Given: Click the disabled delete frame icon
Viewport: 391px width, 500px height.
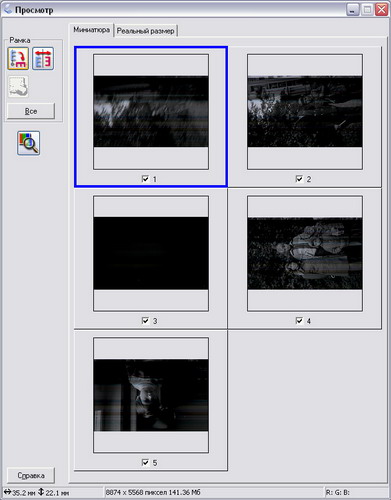Looking at the screenshot, I should (18, 86).
